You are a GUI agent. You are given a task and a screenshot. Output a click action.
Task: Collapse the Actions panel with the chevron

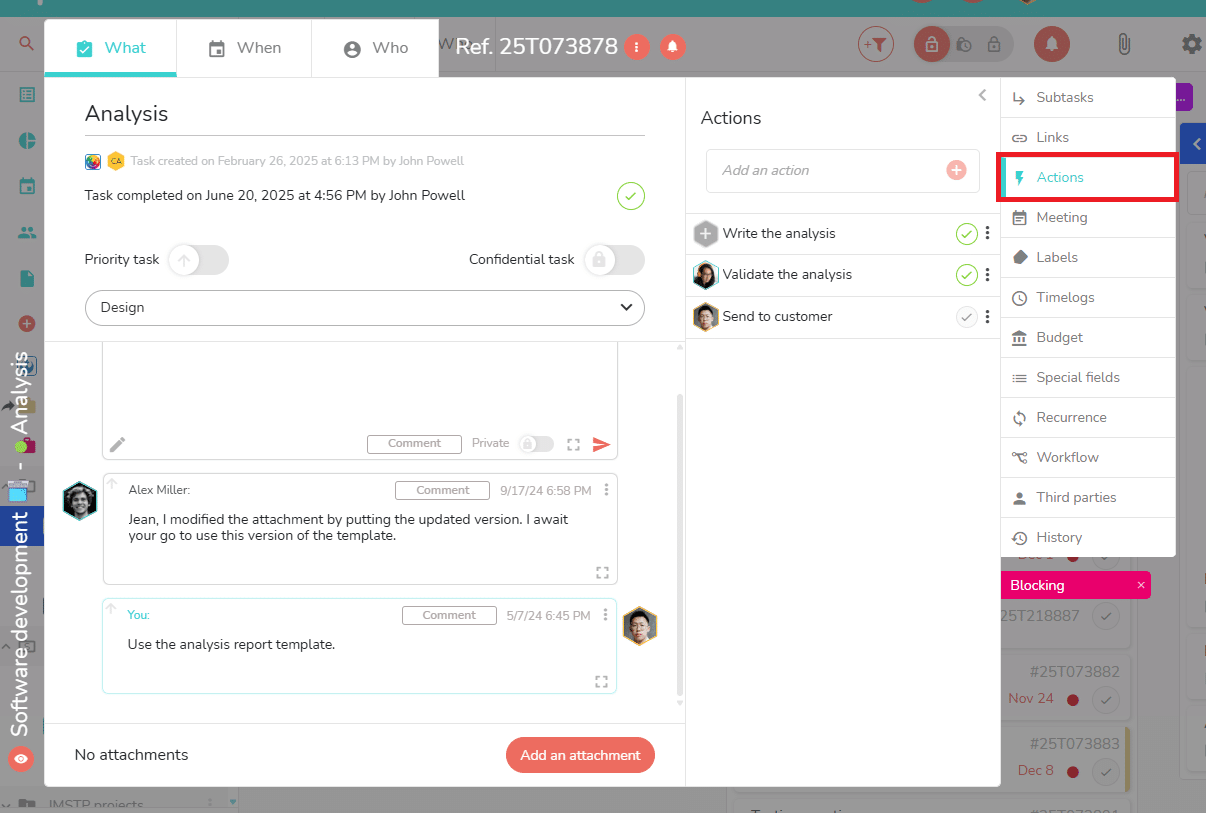[x=981, y=95]
